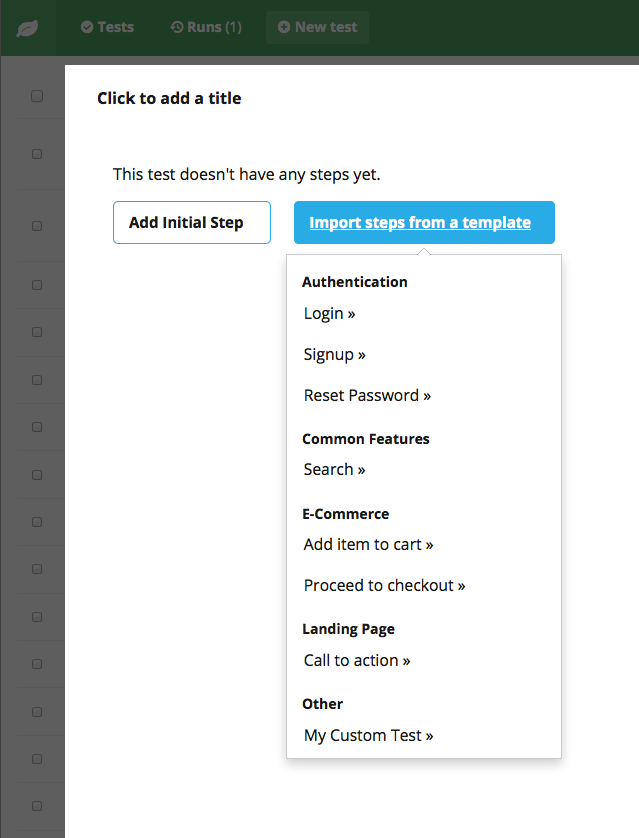
Task: Tick the last checkbox in sidebar list
Action: click(37, 806)
